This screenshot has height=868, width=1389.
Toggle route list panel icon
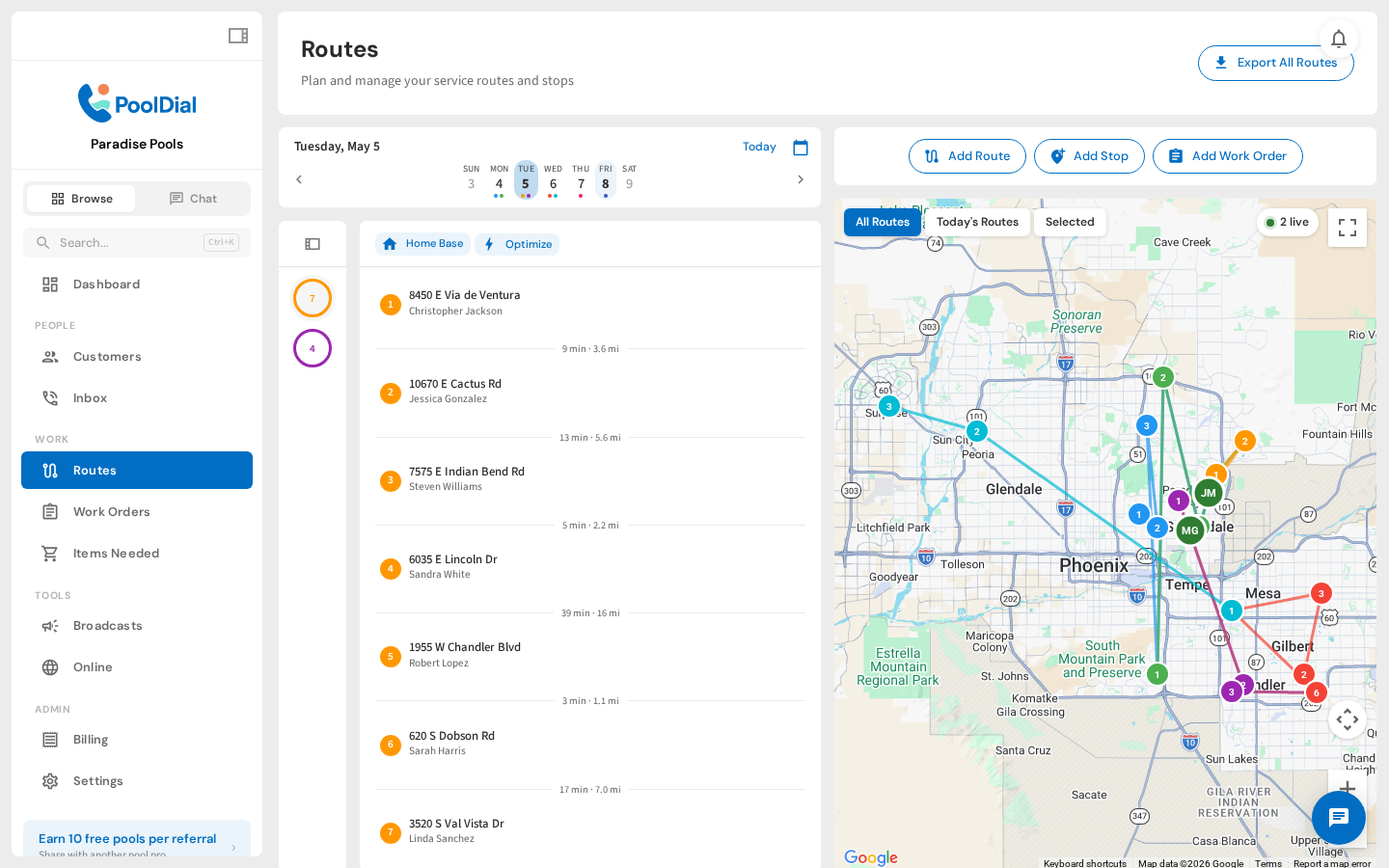(x=313, y=244)
